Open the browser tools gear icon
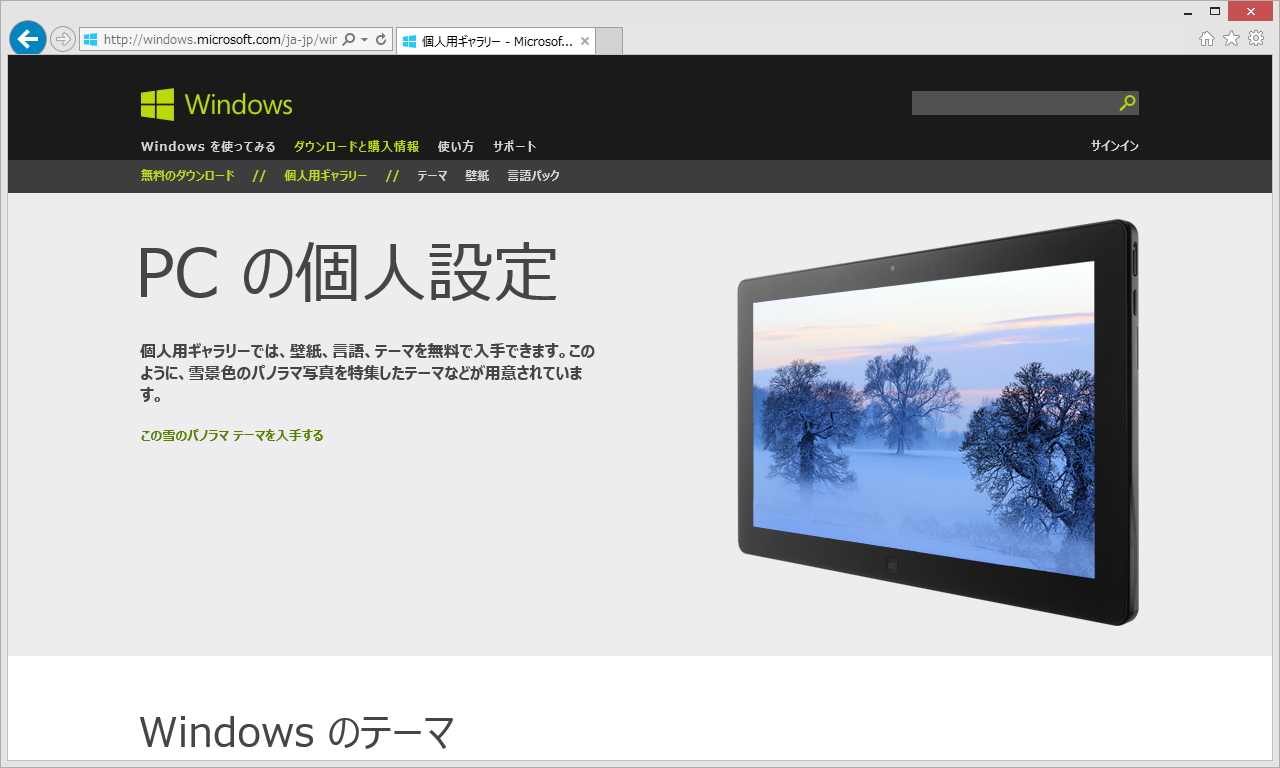Image resolution: width=1280 pixels, height=768 pixels. [1255, 40]
